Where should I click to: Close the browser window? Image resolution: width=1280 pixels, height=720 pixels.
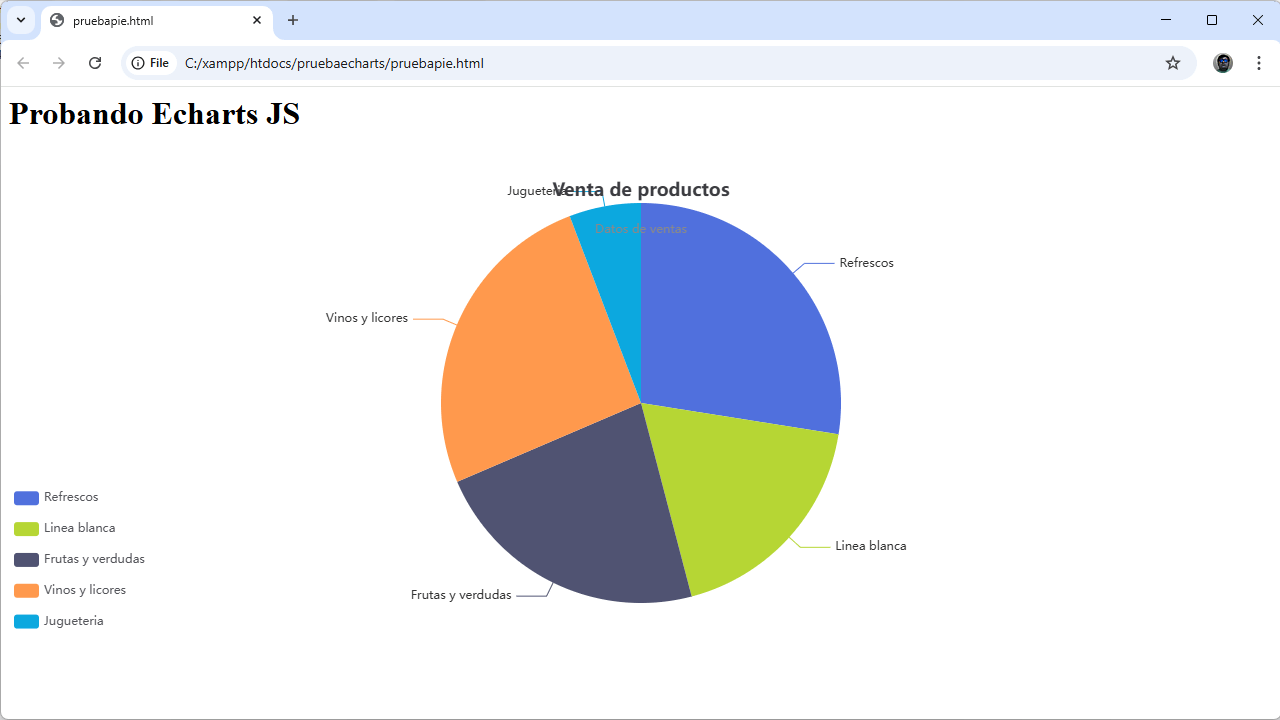[1258, 20]
